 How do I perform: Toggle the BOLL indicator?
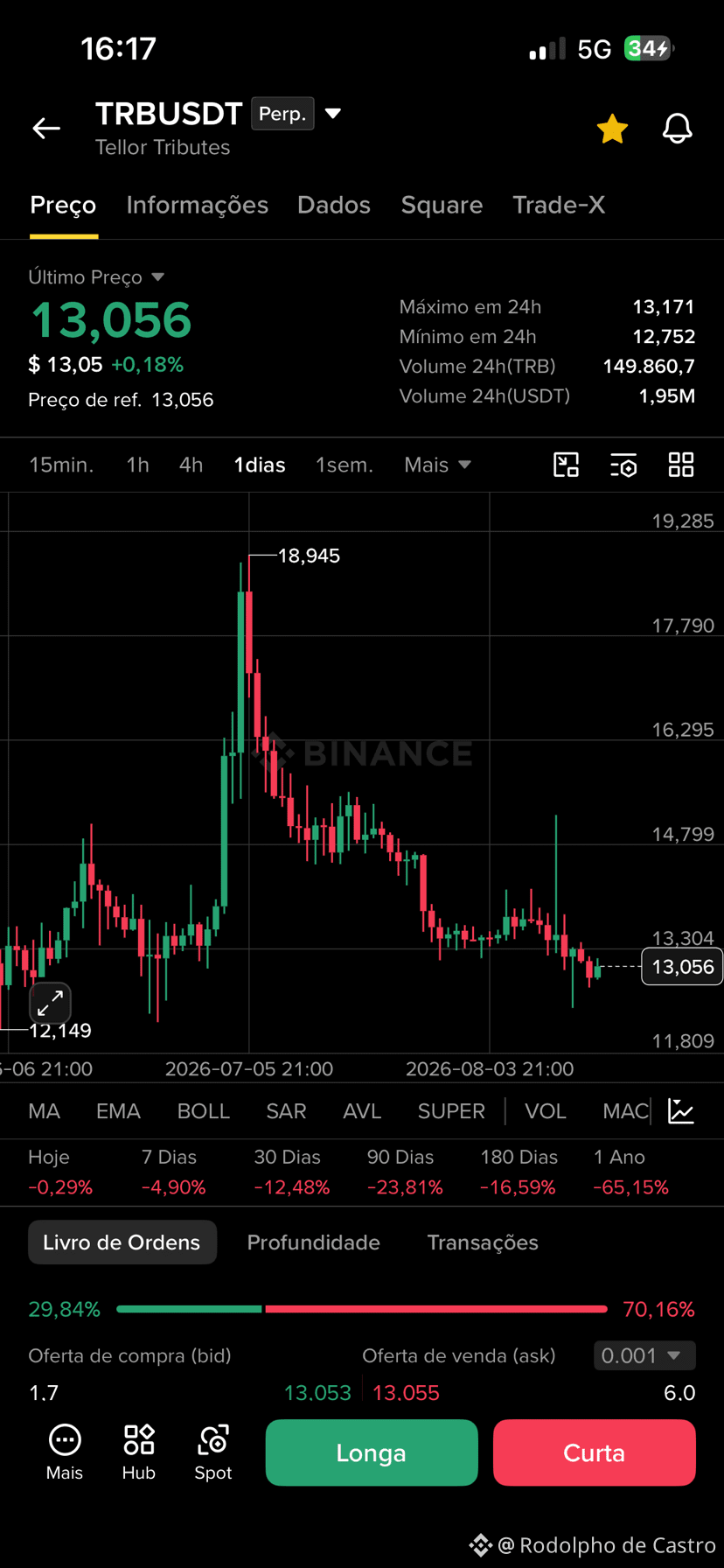pos(204,1111)
